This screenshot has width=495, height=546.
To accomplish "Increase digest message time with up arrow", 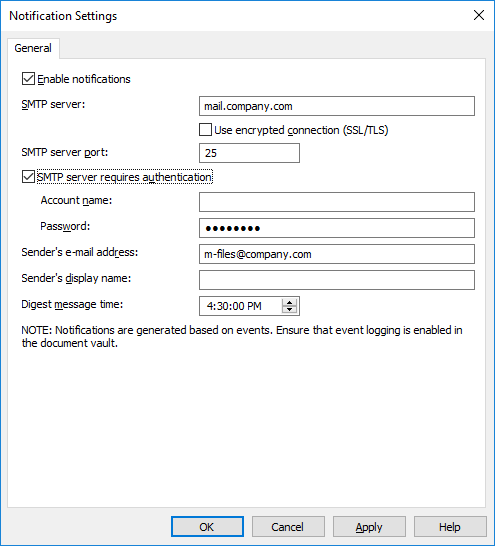I will click(289, 302).
